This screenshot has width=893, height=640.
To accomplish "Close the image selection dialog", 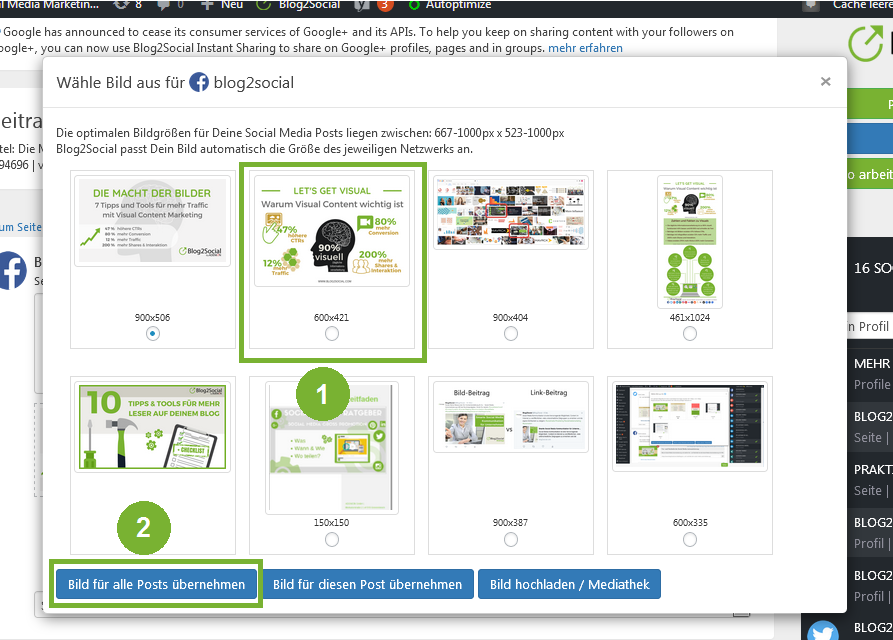I will (x=825, y=81).
